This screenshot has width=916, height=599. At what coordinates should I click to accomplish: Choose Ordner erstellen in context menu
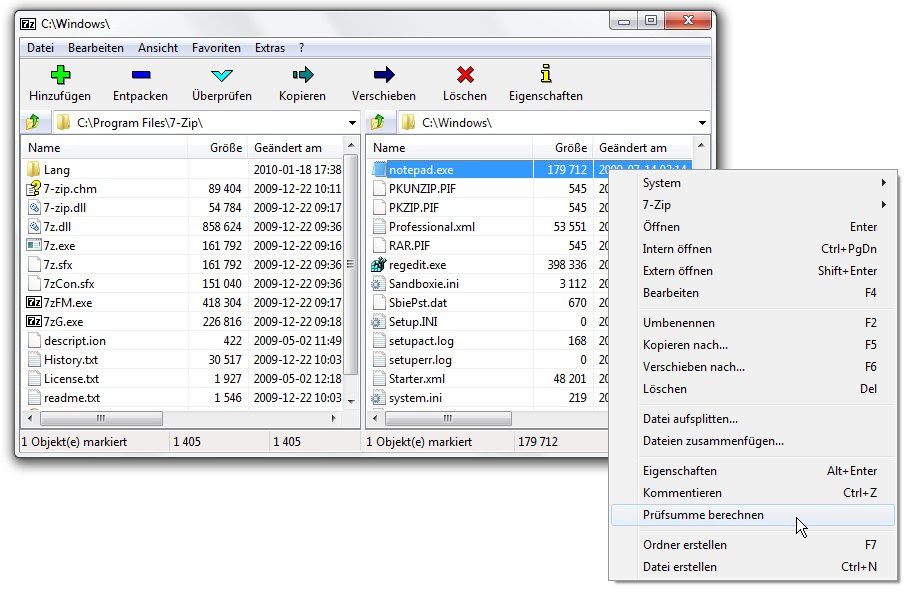click(753, 545)
